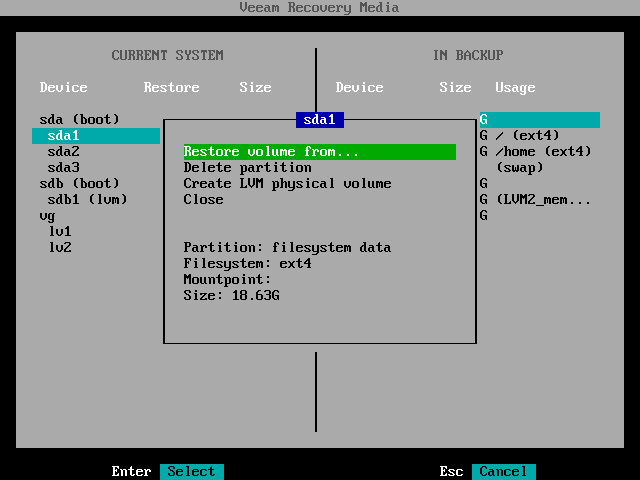Click the /home (ext4) backup entry
The width and height of the screenshot is (640, 480).
pyautogui.click(x=543, y=151)
